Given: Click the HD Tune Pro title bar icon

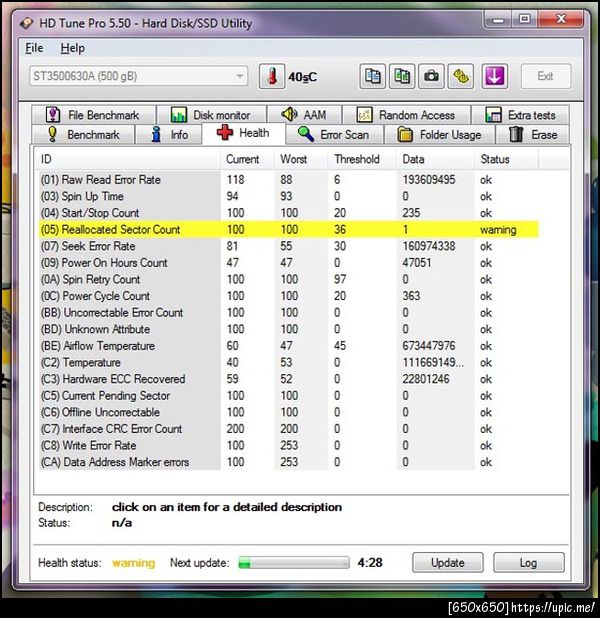Looking at the screenshot, I should [x=27, y=23].
